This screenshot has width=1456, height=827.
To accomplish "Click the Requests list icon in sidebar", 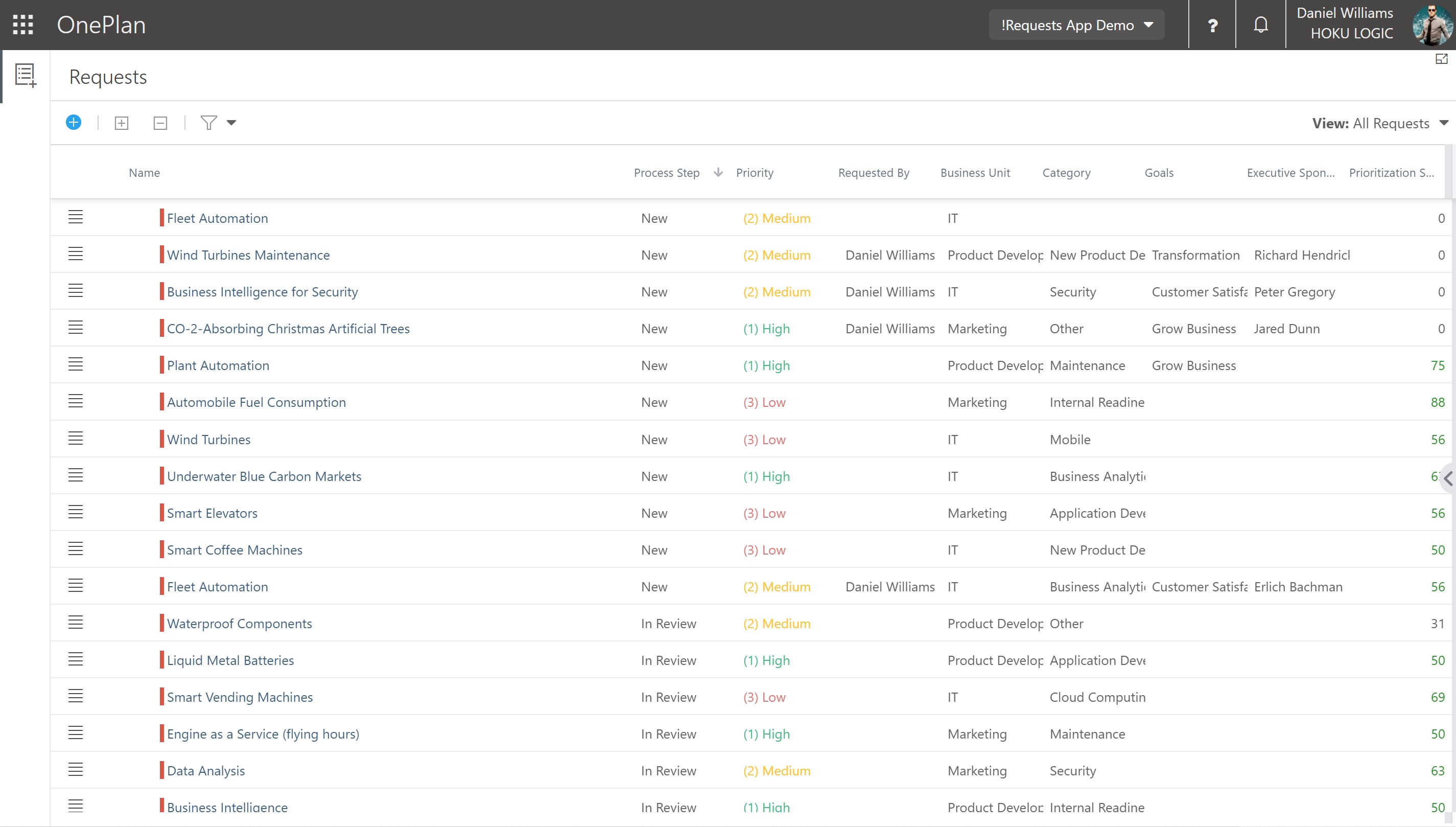I will 26,76.
